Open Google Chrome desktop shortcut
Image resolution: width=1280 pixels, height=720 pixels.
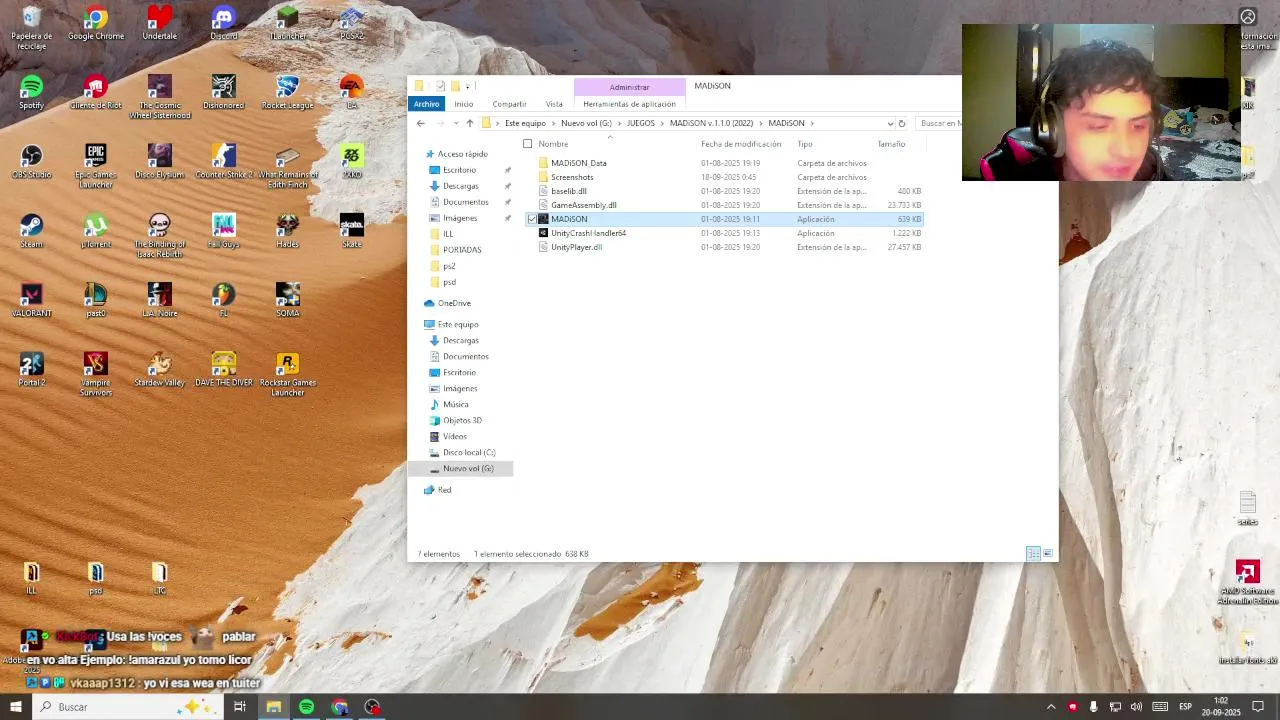coord(96,24)
